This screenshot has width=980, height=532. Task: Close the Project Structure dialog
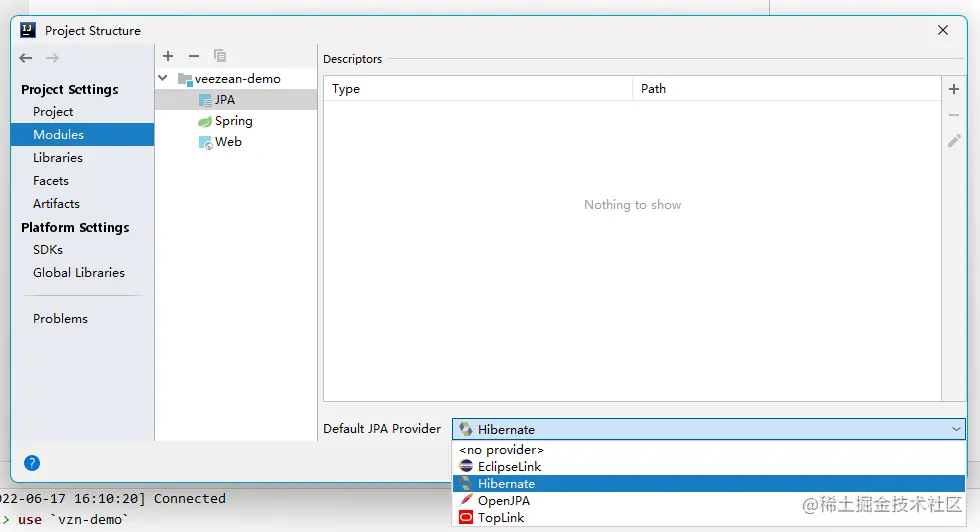[x=943, y=30]
